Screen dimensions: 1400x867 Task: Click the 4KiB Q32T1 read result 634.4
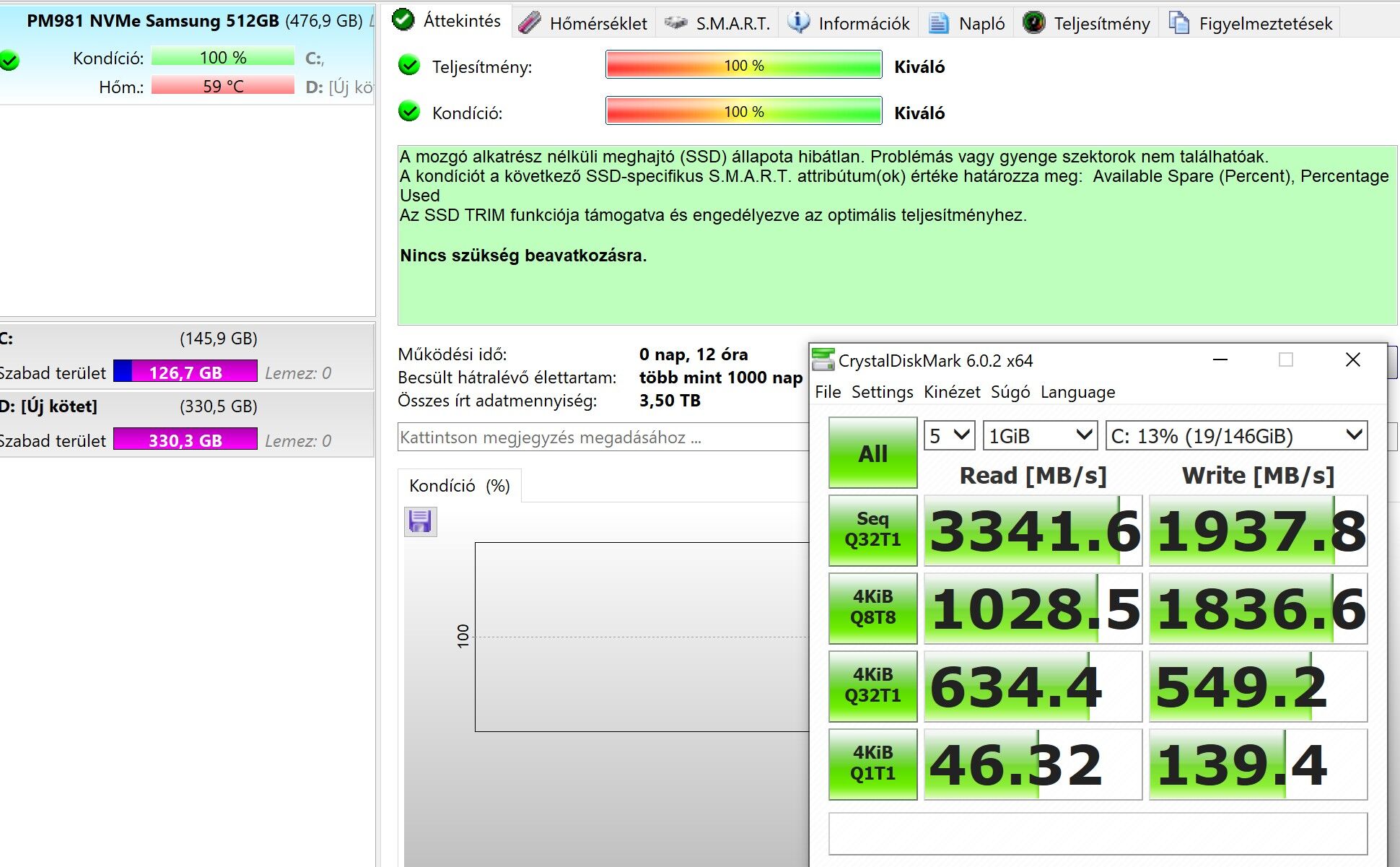[x=1033, y=686]
